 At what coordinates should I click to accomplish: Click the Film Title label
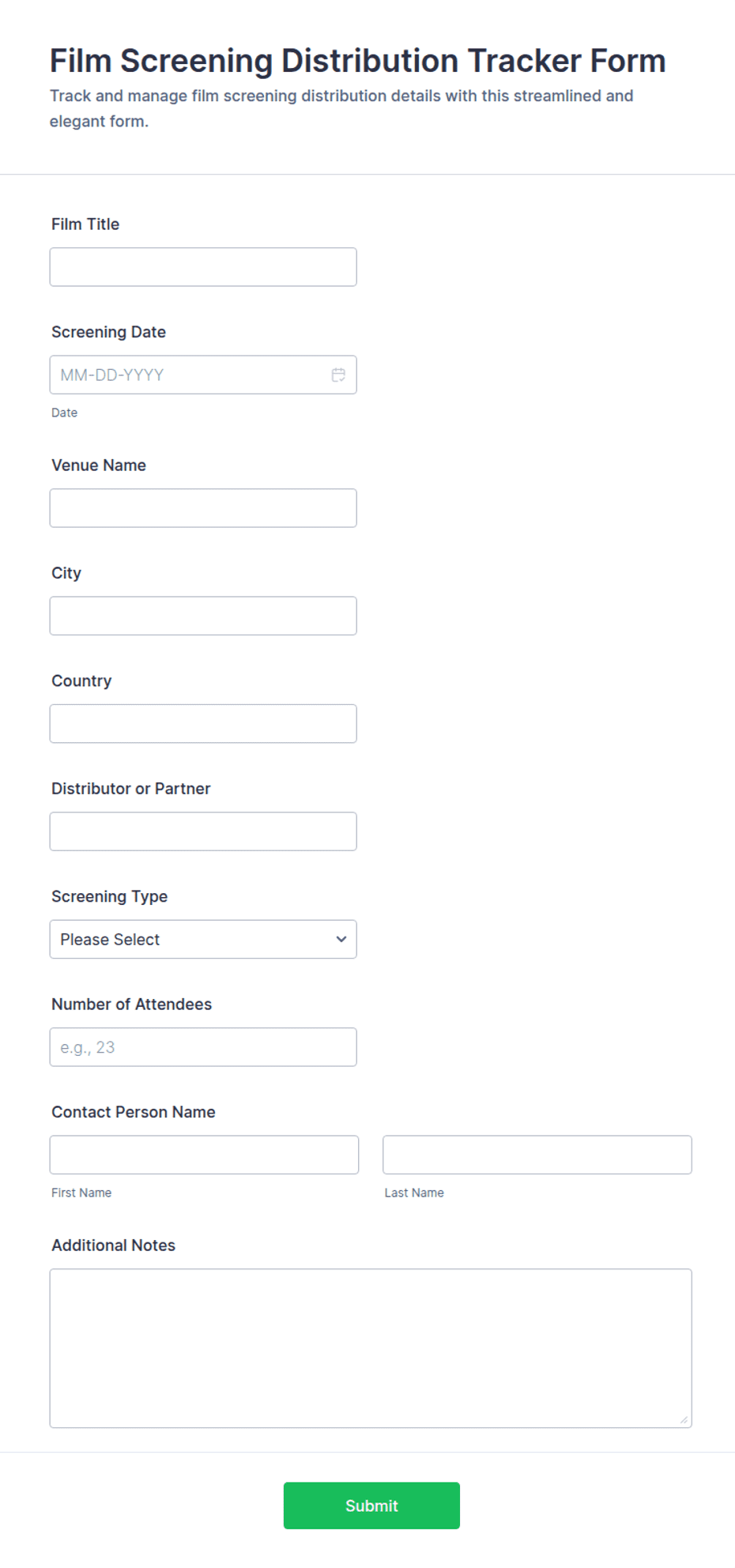[x=85, y=224]
